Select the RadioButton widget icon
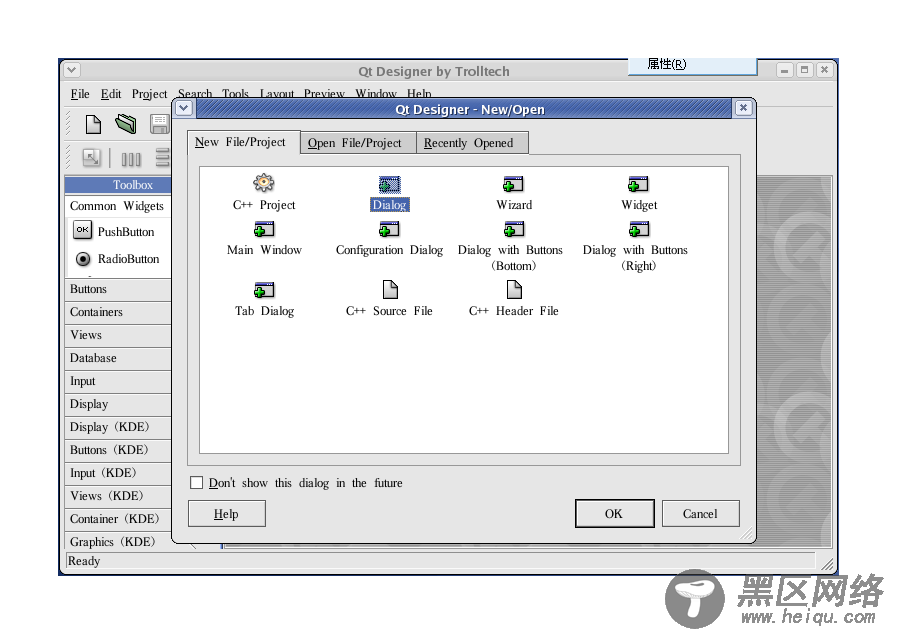Viewport: 897px width, 634px height. (x=83, y=259)
